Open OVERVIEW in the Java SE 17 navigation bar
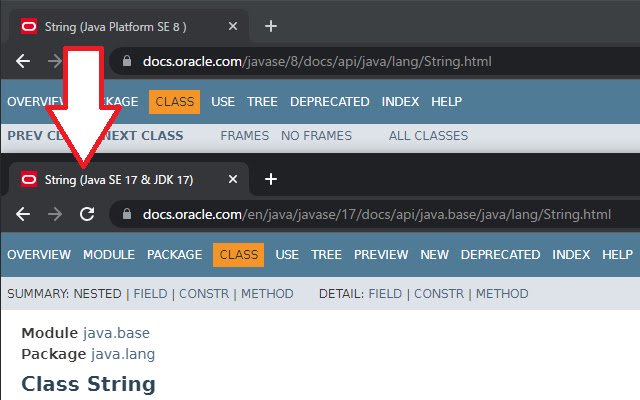This screenshot has height=400, width=640. pos(39,255)
